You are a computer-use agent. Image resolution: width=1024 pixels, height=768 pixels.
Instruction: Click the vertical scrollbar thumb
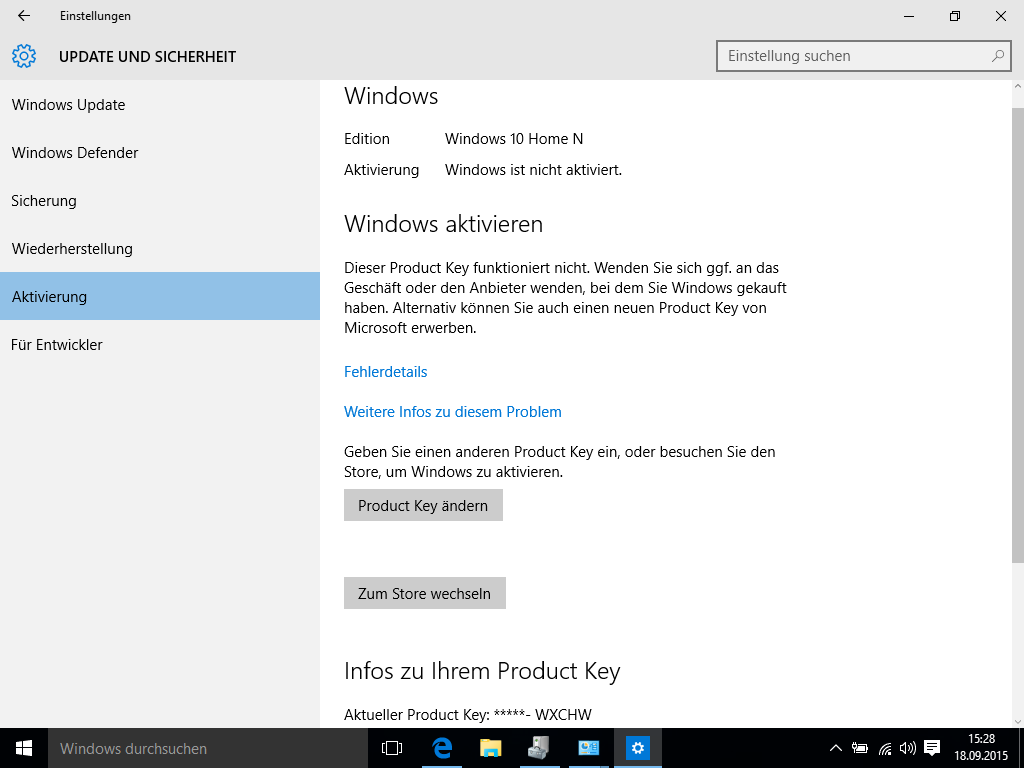point(1017,334)
